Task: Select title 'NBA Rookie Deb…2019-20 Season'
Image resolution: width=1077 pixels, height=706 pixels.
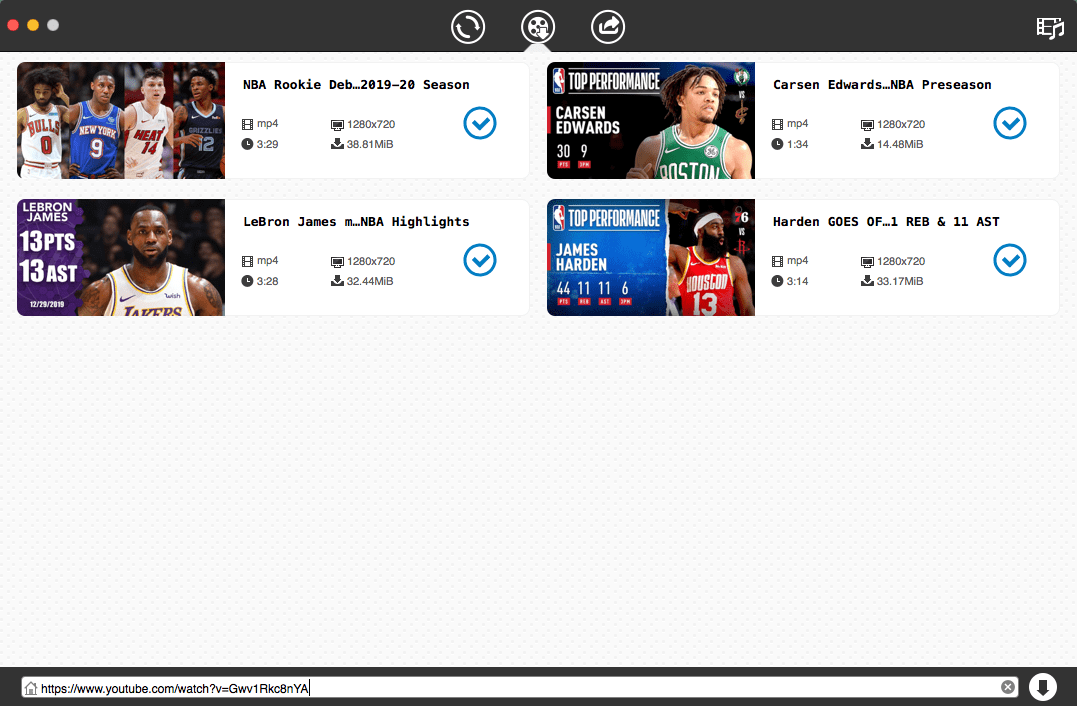Action: coord(356,84)
